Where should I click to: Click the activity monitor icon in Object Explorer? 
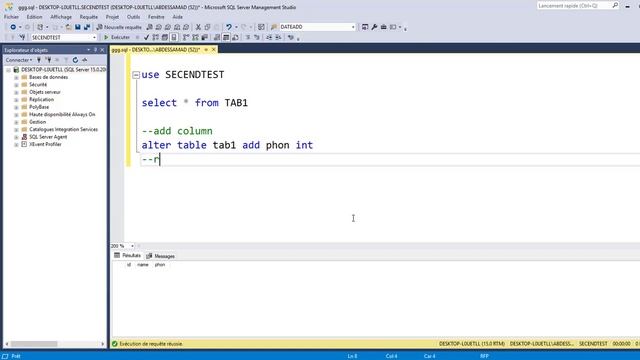(84, 60)
